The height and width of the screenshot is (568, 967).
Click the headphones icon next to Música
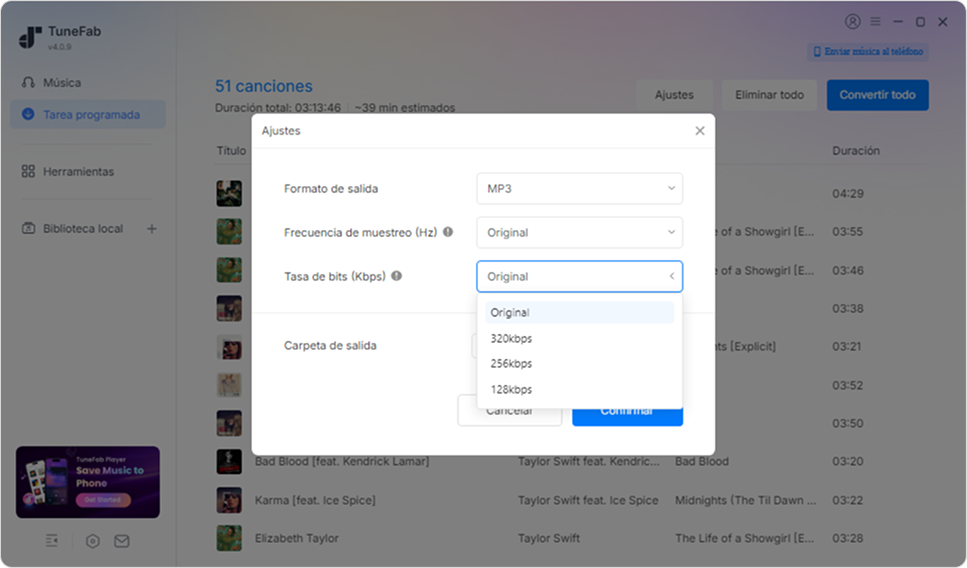(x=28, y=82)
